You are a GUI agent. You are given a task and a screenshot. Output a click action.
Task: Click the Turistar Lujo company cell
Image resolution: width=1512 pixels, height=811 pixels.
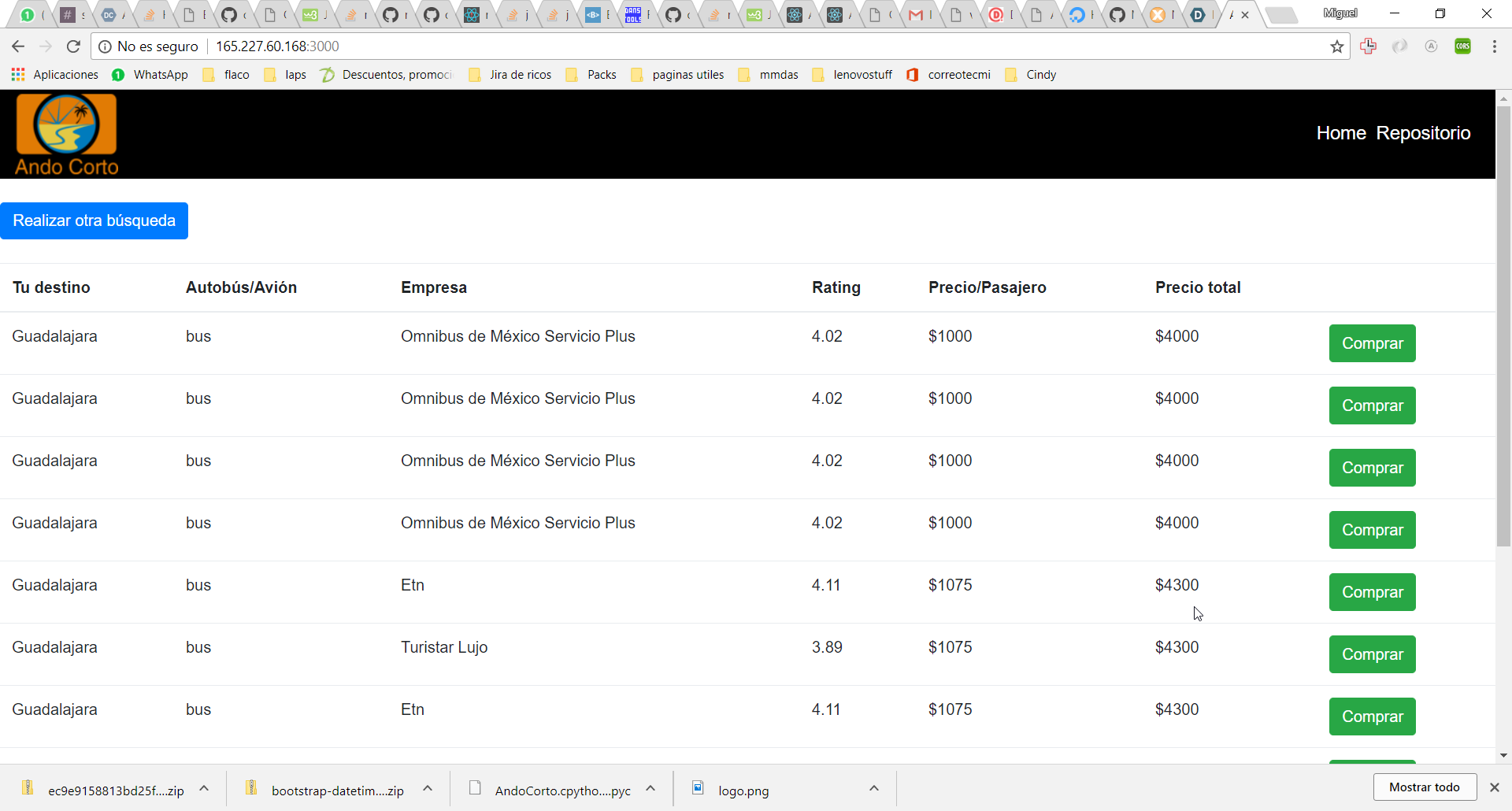click(x=444, y=647)
